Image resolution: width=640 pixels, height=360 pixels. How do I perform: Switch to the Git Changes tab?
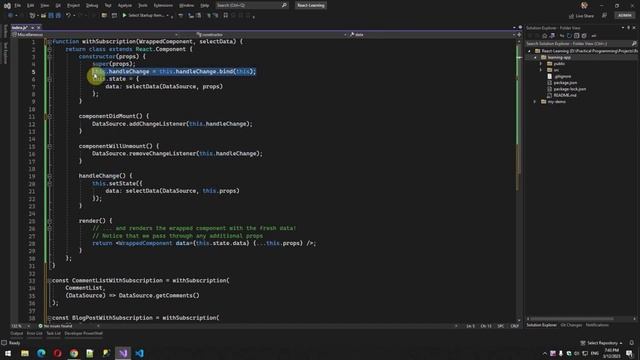click(571, 325)
